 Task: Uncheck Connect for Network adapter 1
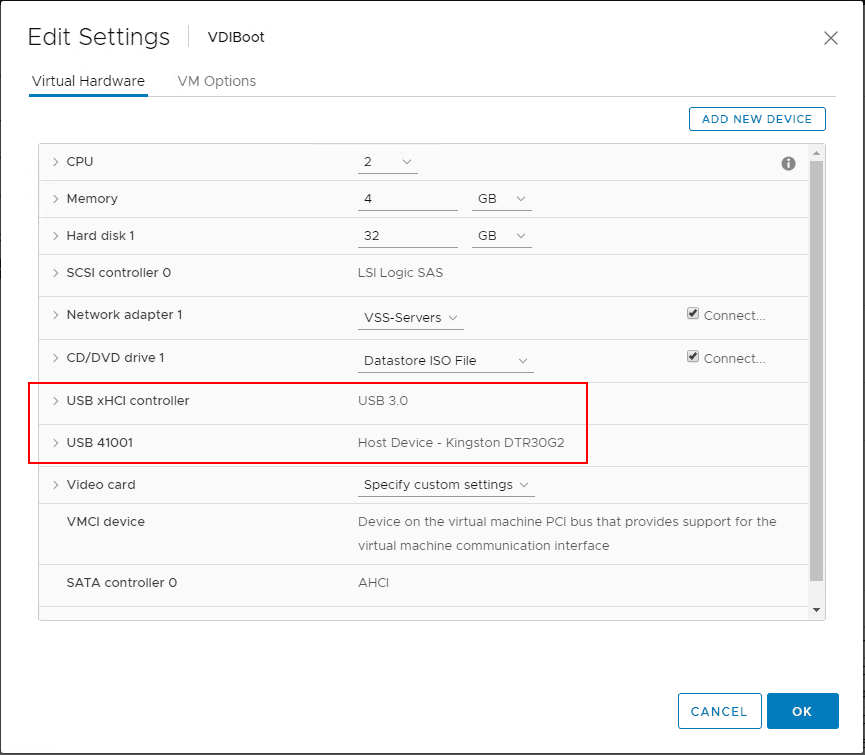[x=692, y=313]
